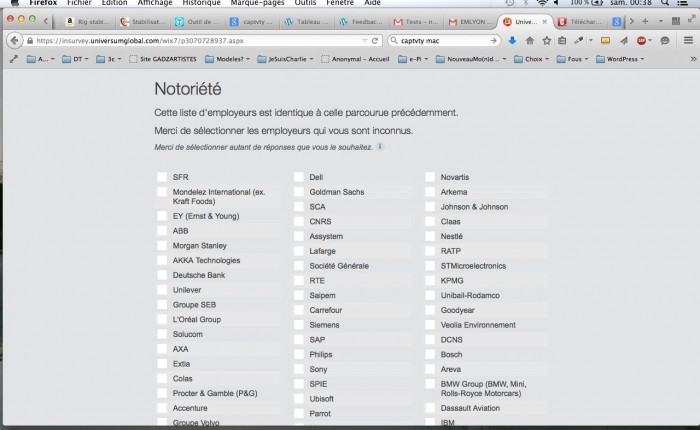
Task: Open the Fichier menu
Action: click(79, 3)
